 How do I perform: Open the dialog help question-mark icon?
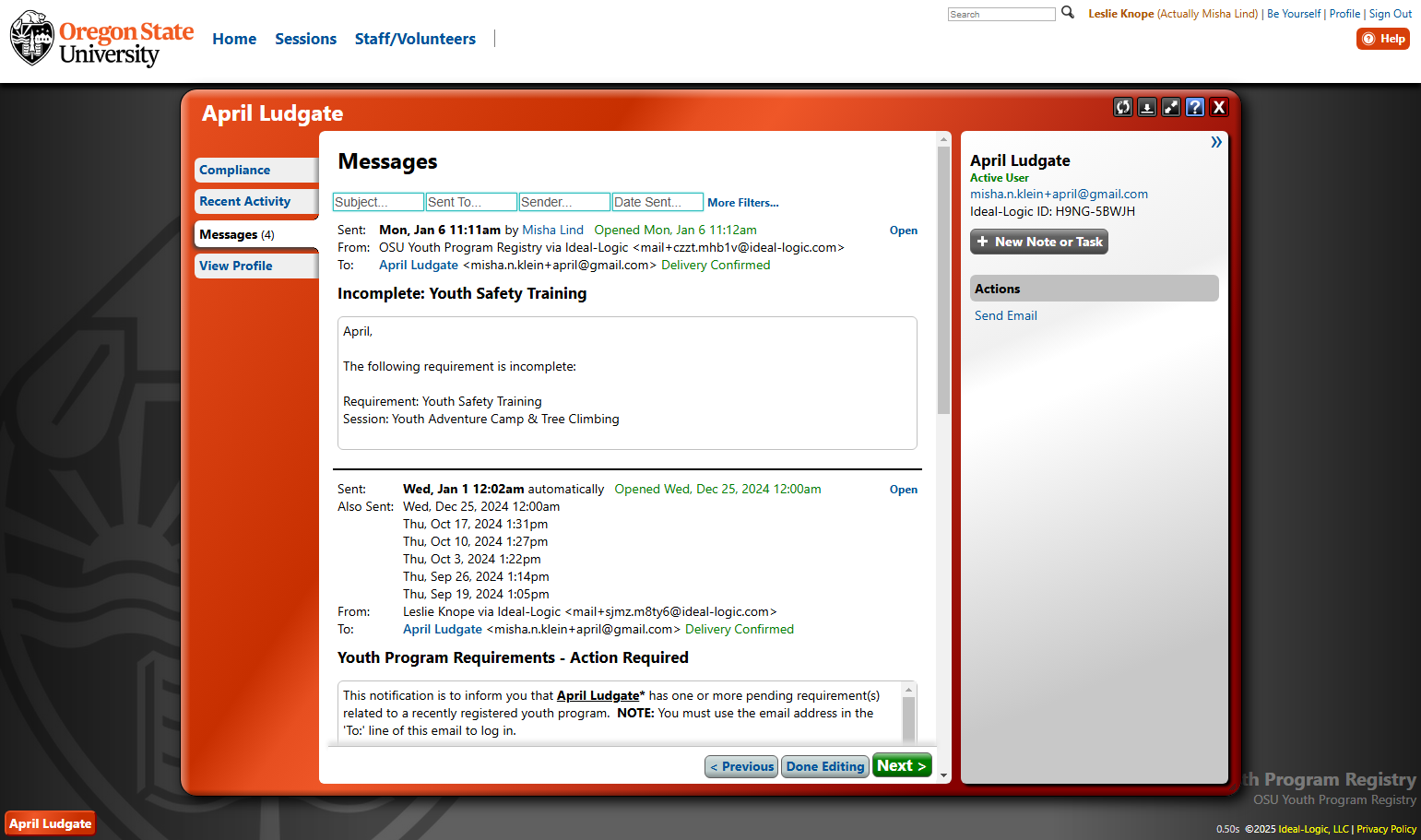coord(1195,107)
